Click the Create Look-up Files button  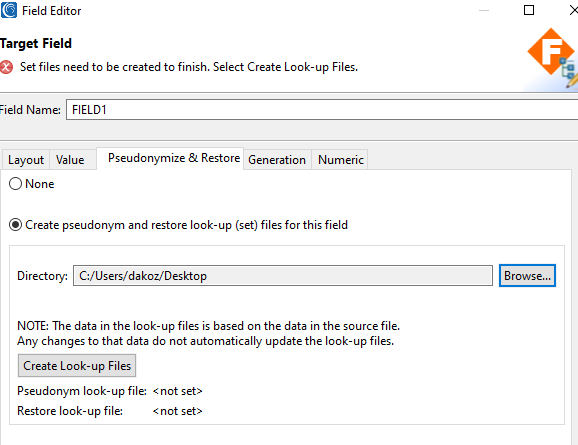coord(77,366)
